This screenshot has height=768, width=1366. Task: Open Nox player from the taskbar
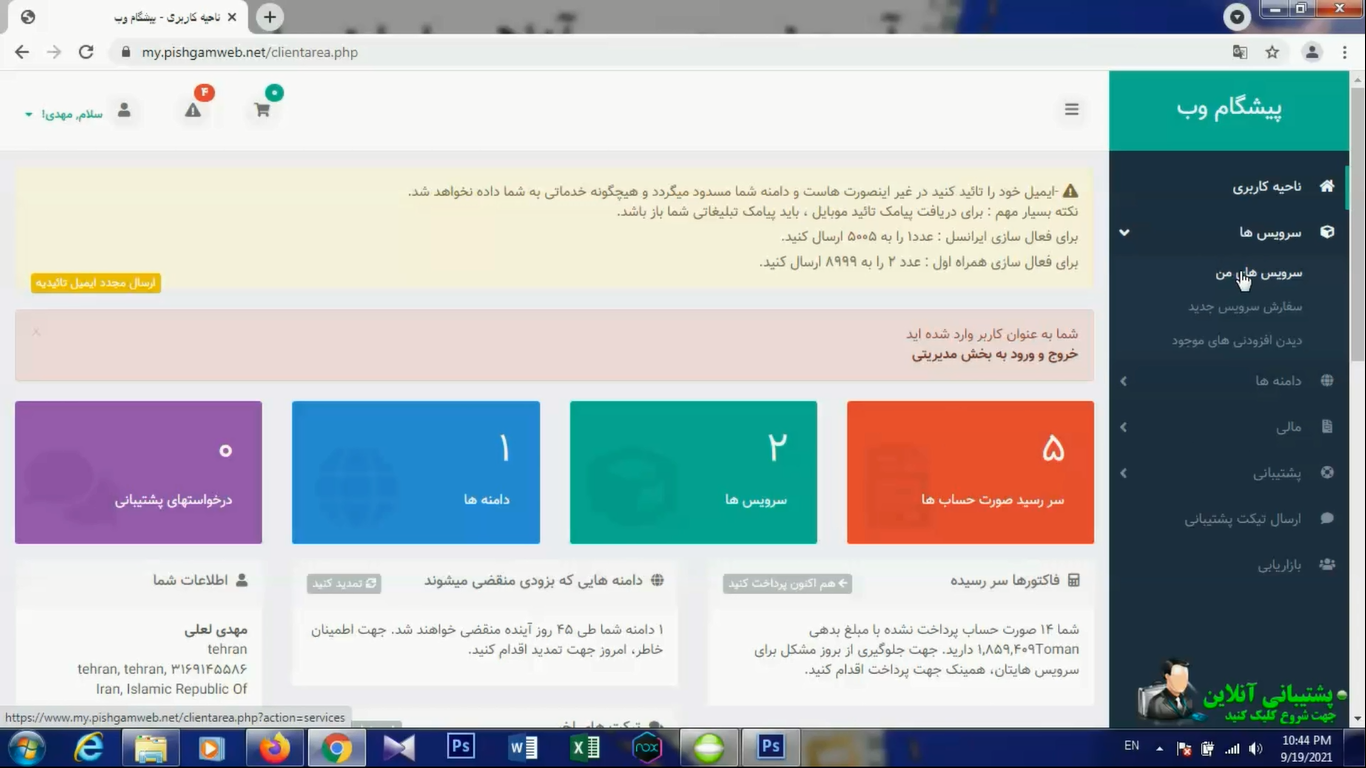647,748
